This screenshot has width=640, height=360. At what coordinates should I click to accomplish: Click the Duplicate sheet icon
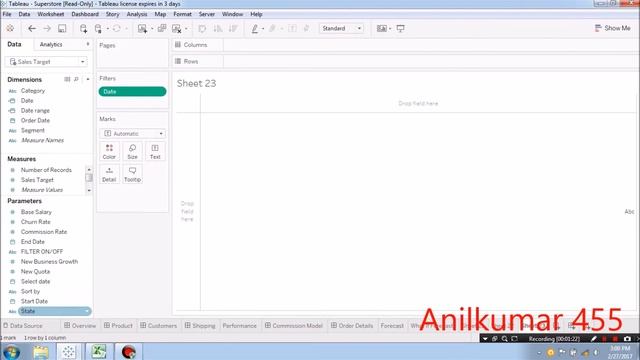tap(162, 28)
